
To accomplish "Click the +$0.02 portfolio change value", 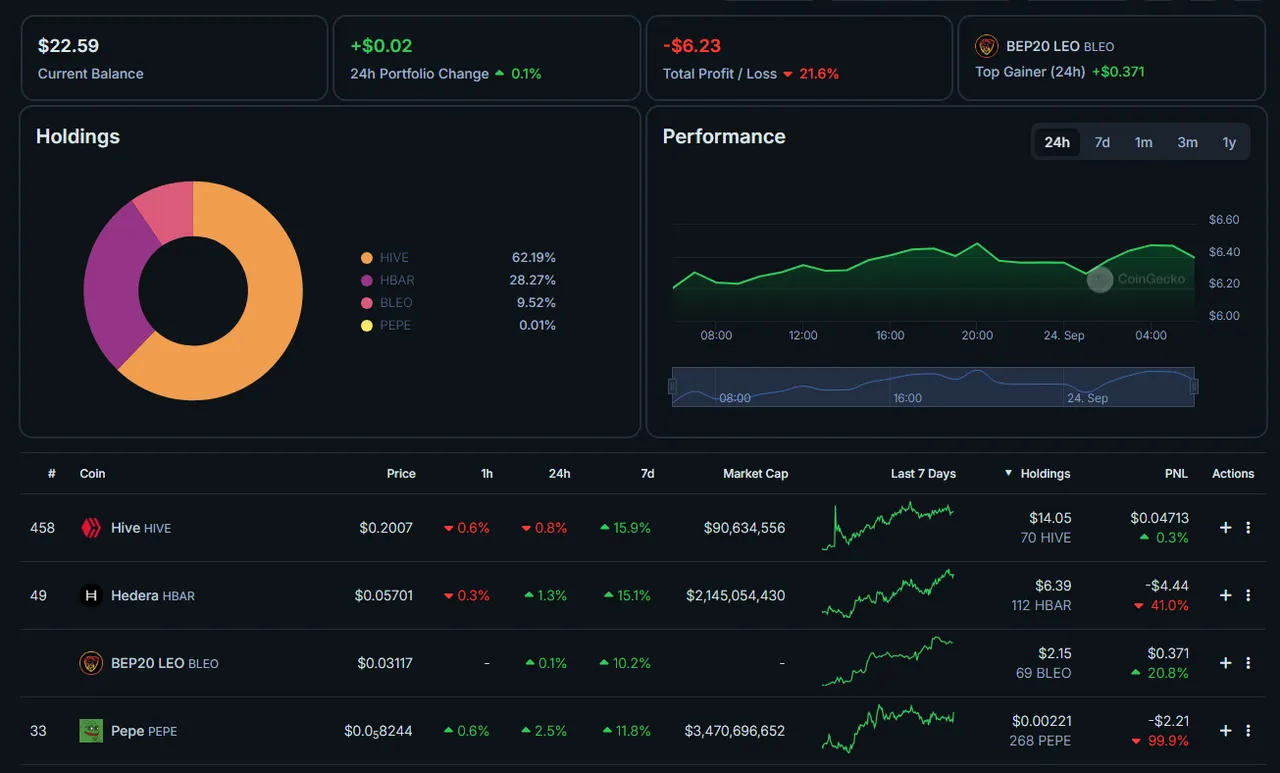I will pos(381,46).
